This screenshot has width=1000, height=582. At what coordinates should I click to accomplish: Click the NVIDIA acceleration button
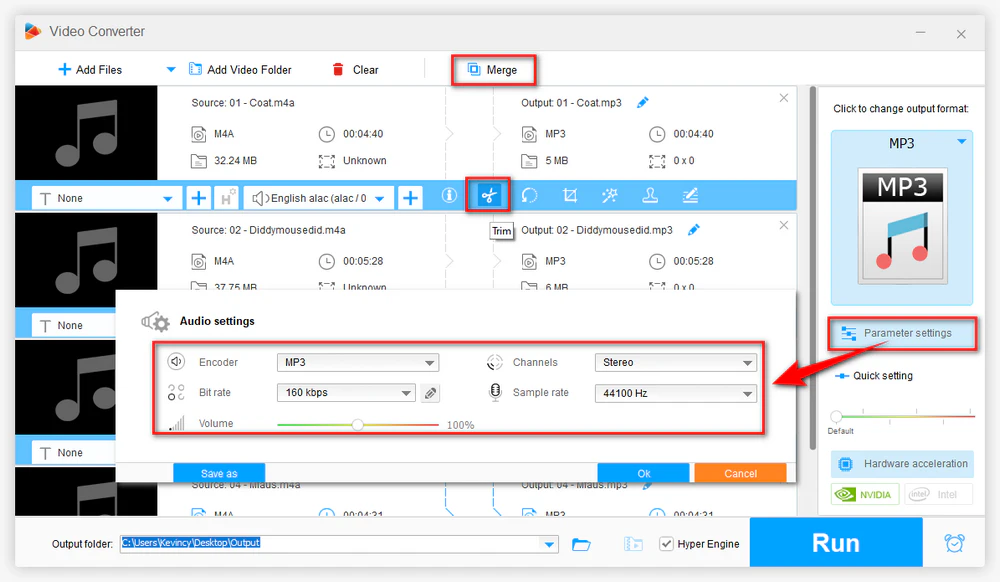865,495
